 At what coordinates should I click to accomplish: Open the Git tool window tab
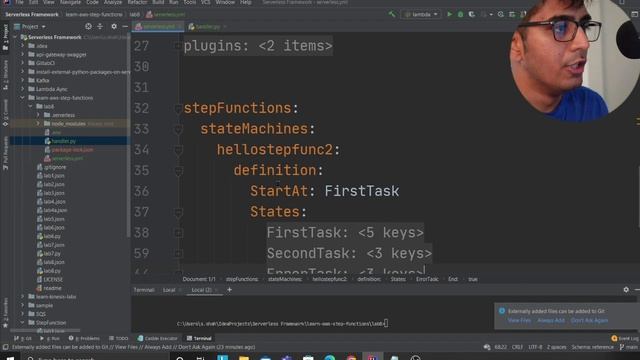coord(23,338)
